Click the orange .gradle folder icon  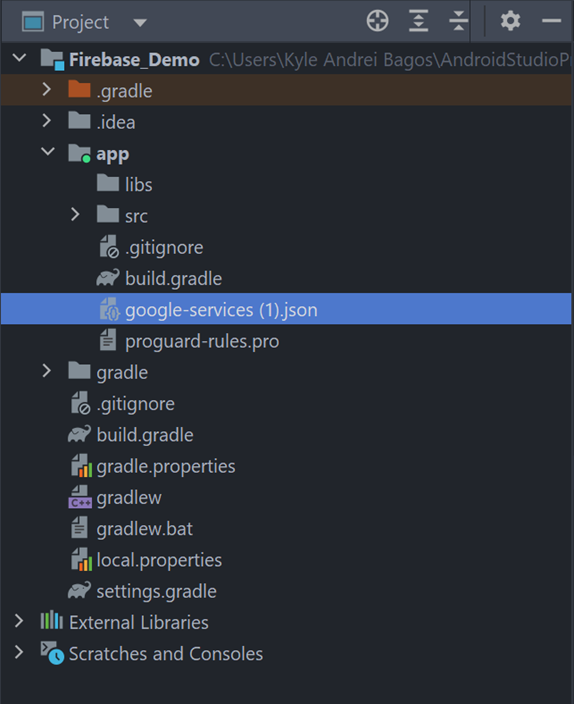[x=79, y=89]
